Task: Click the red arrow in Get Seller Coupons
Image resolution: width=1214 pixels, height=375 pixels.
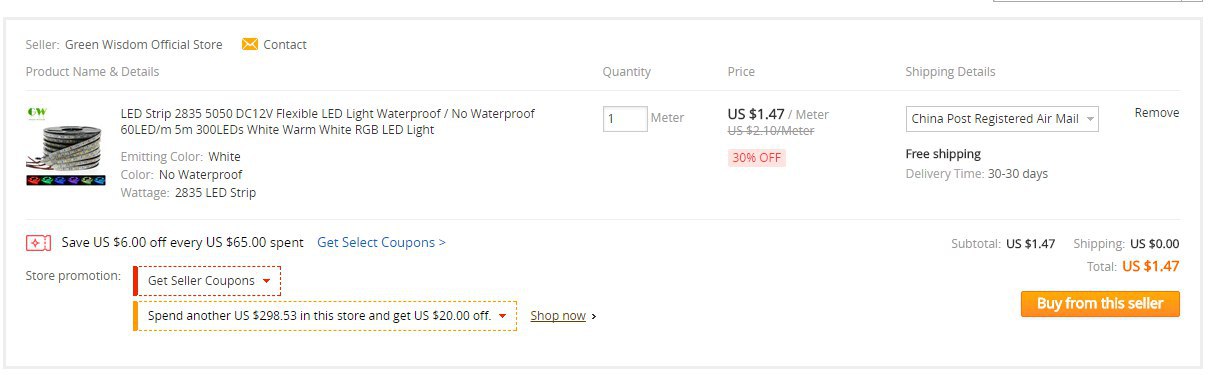Action: click(266, 281)
